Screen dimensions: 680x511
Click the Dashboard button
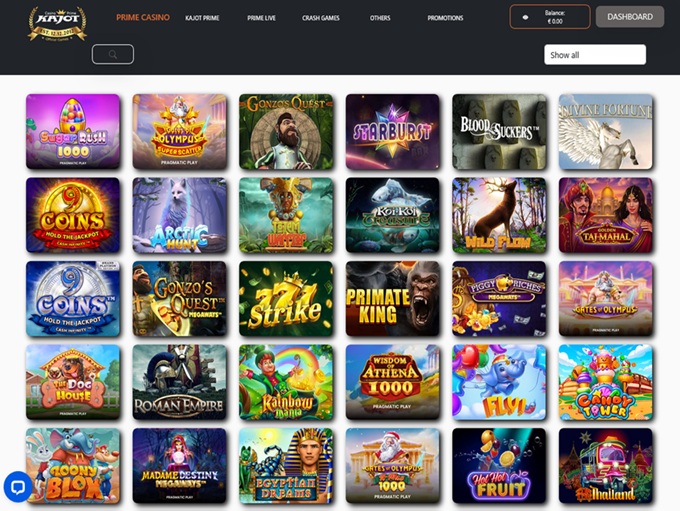(630, 17)
